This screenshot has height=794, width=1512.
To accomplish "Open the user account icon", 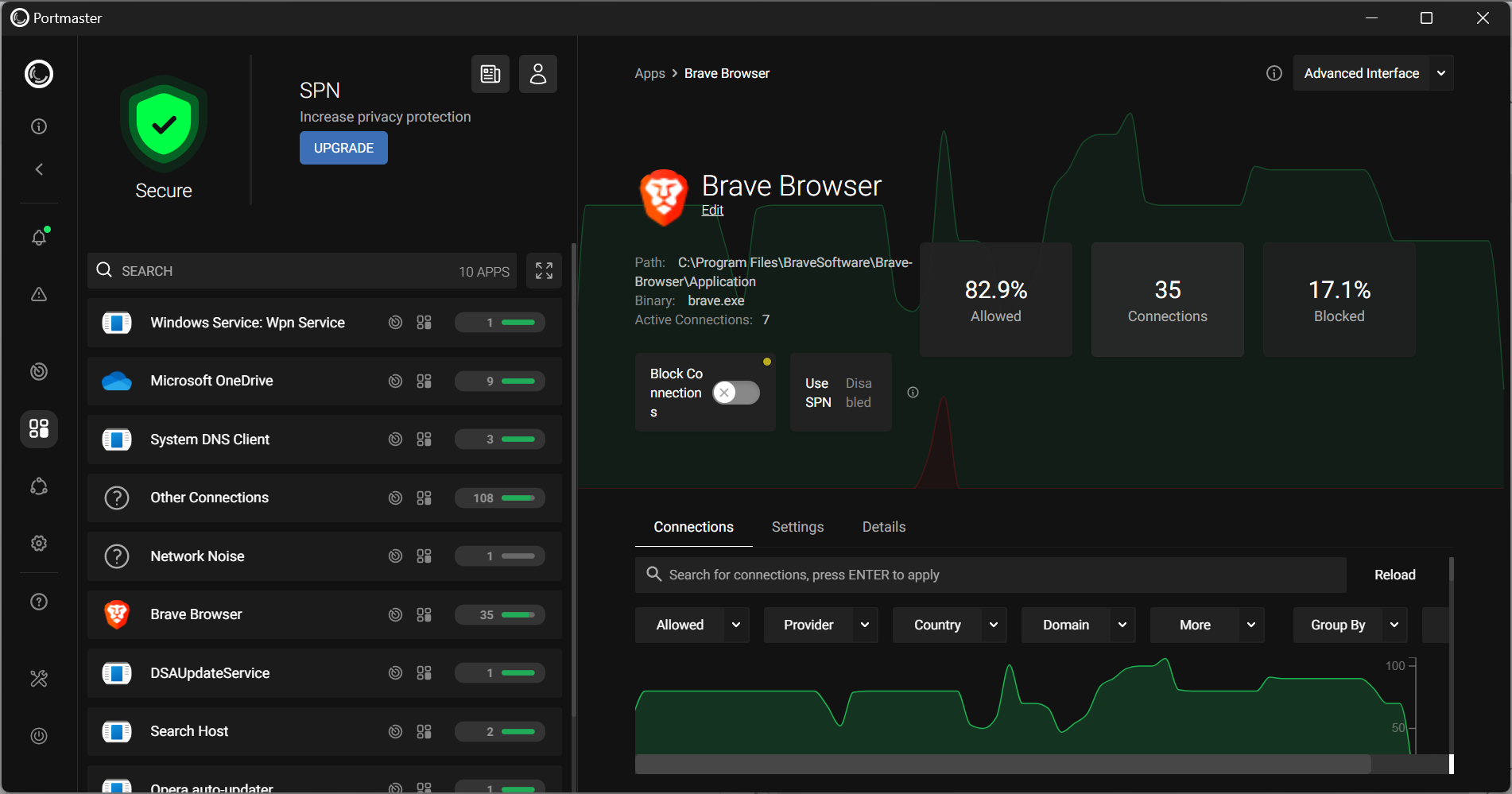I will click(x=538, y=74).
